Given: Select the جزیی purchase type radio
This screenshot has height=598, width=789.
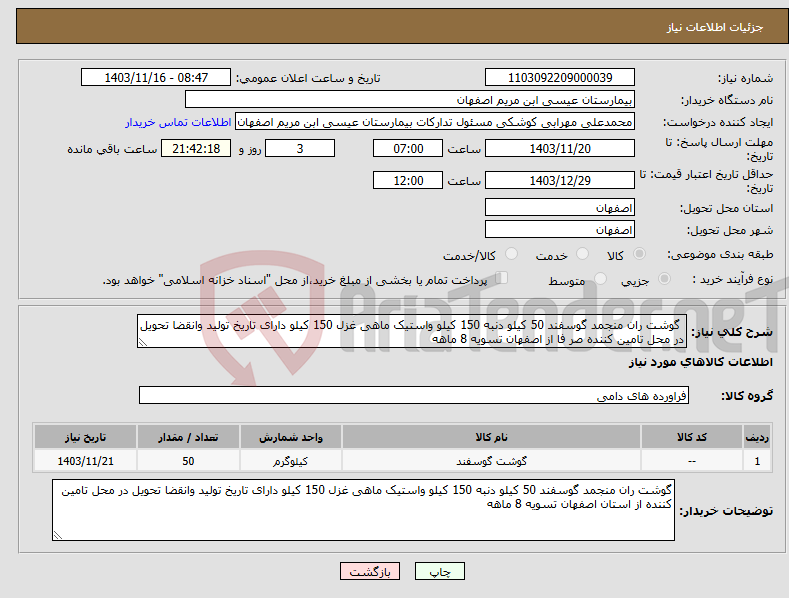Looking at the screenshot, I should 664,278.
